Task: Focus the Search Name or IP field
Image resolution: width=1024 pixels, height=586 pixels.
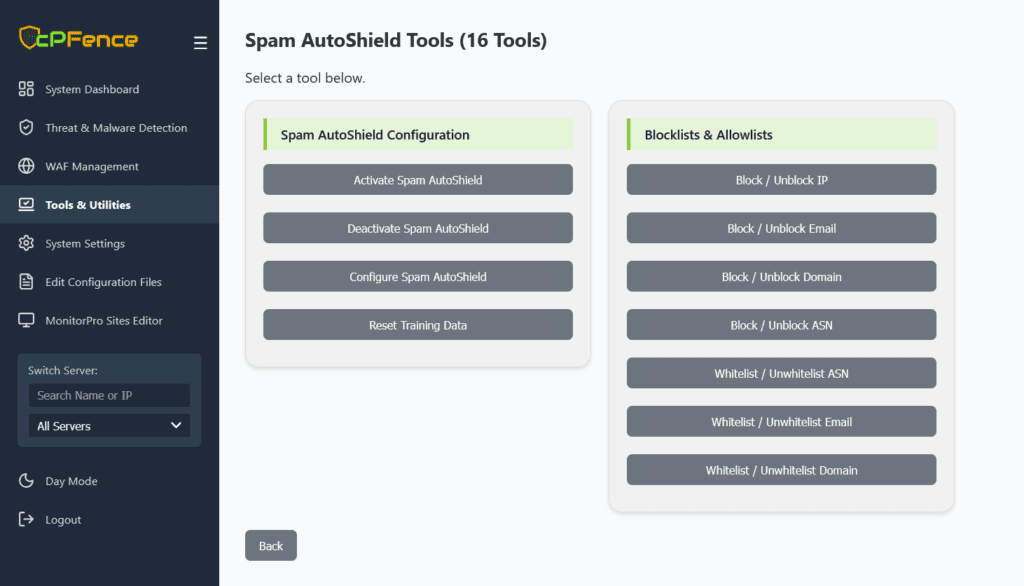Action: tap(109, 395)
